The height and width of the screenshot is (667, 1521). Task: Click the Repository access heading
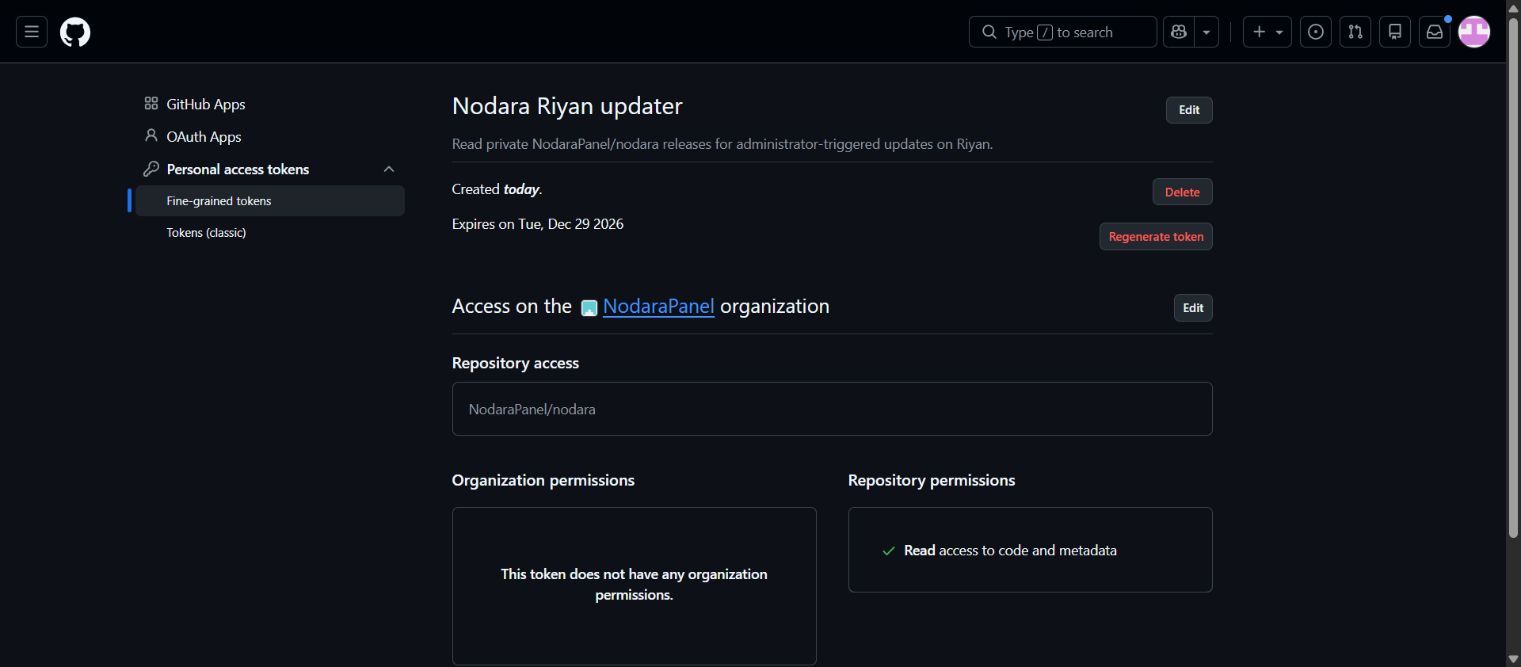point(515,363)
